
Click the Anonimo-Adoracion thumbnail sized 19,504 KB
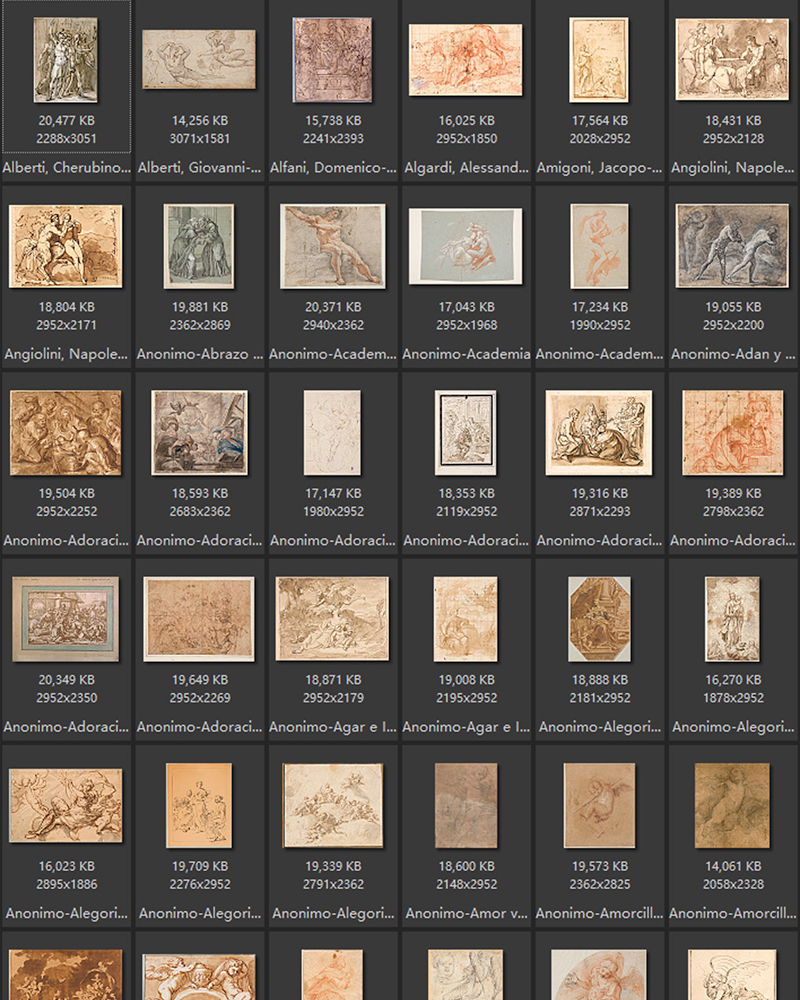pyautogui.click(x=66, y=432)
